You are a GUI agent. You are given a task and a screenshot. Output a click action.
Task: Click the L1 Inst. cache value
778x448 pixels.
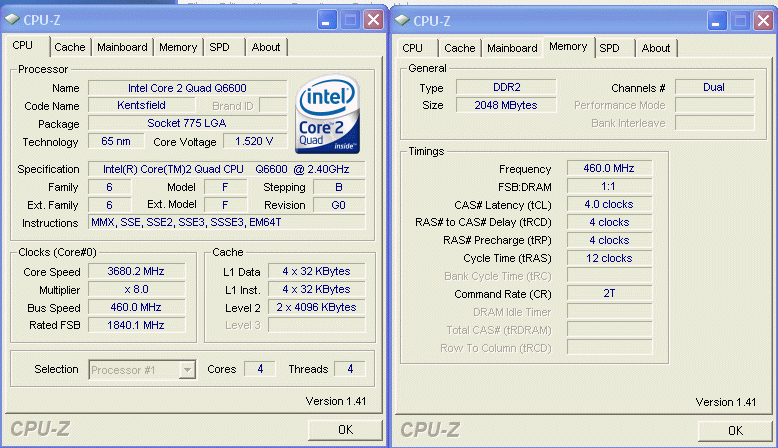click(317, 289)
